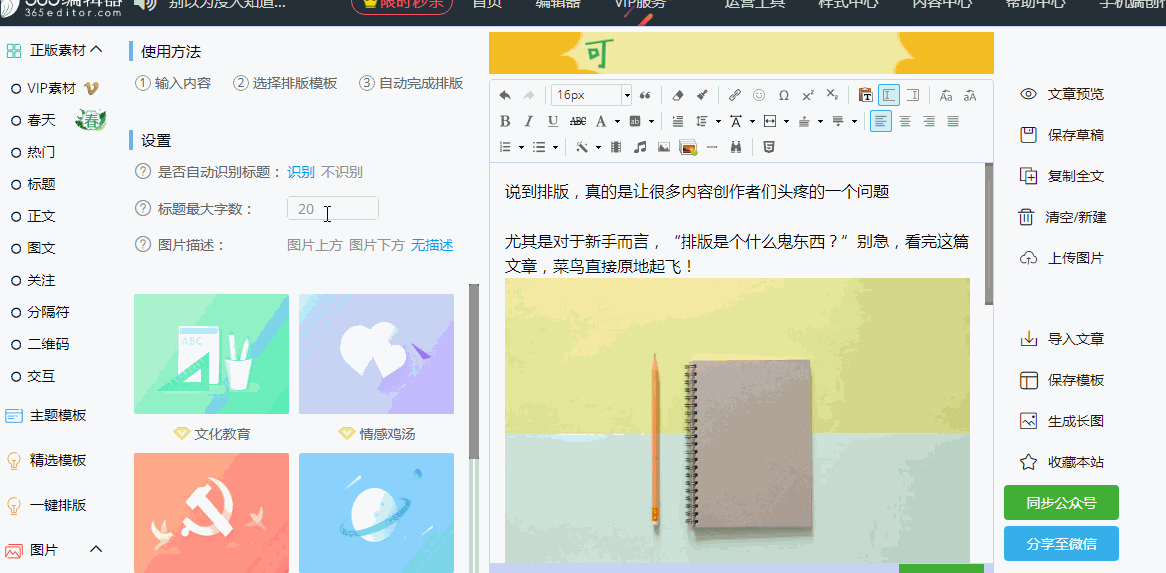This screenshot has height=573, width=1166.
Task: Open the background color dropdown arrow
Action: coord(651,121)
